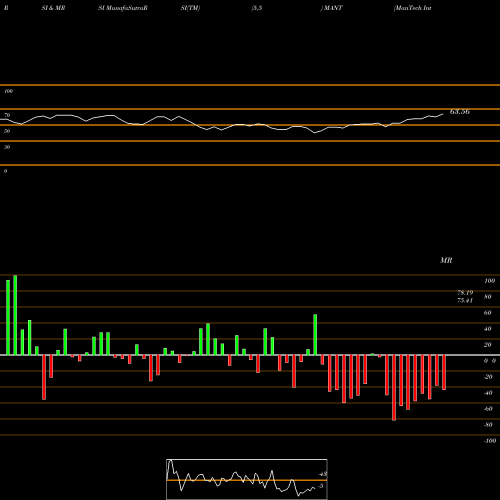Viewport: 500px width, 500px height.
Task: Click the -100 axis label of the MR chart
Action: click(490, 441)
